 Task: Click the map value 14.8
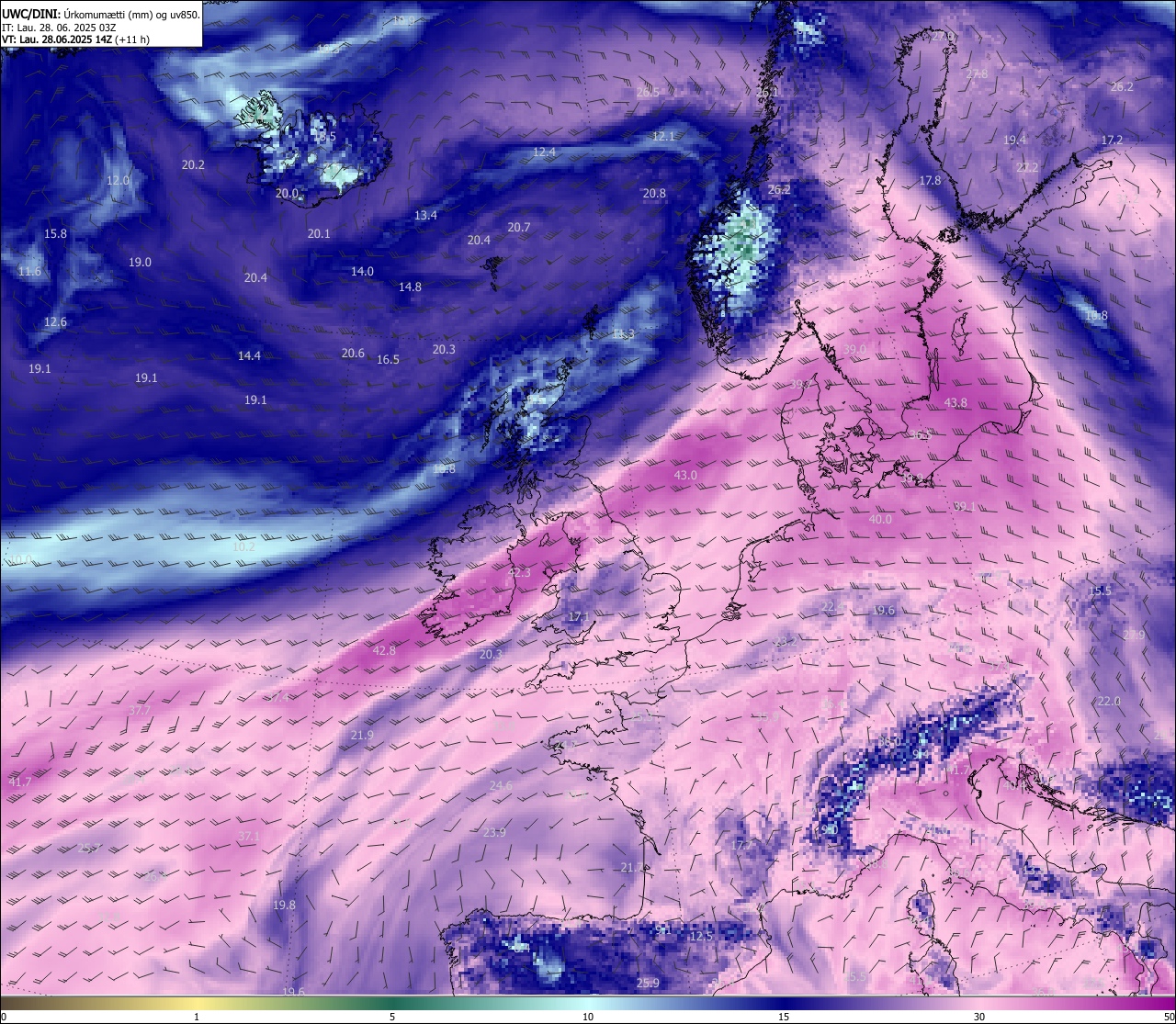click(410, 287)
